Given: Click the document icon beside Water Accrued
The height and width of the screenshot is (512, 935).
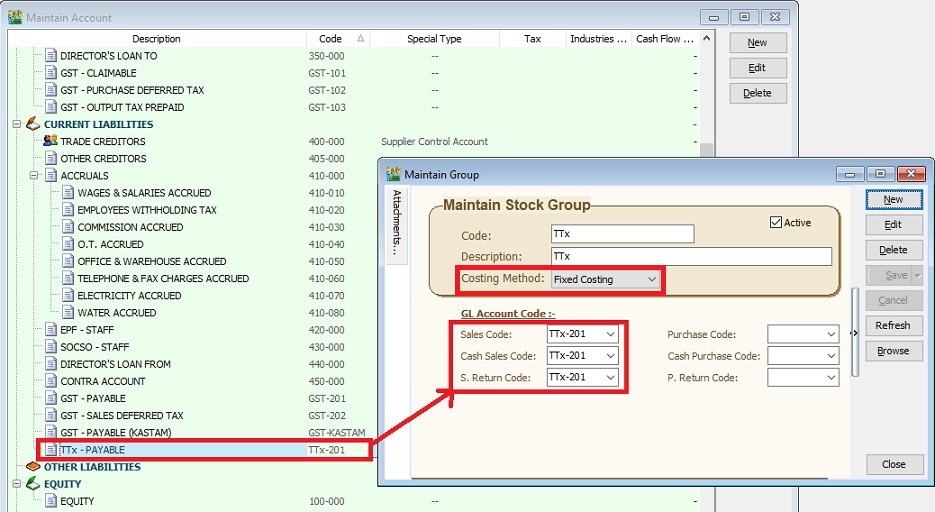Looking at the screenshot, I should pyautogui.click(x=68, y=313).
